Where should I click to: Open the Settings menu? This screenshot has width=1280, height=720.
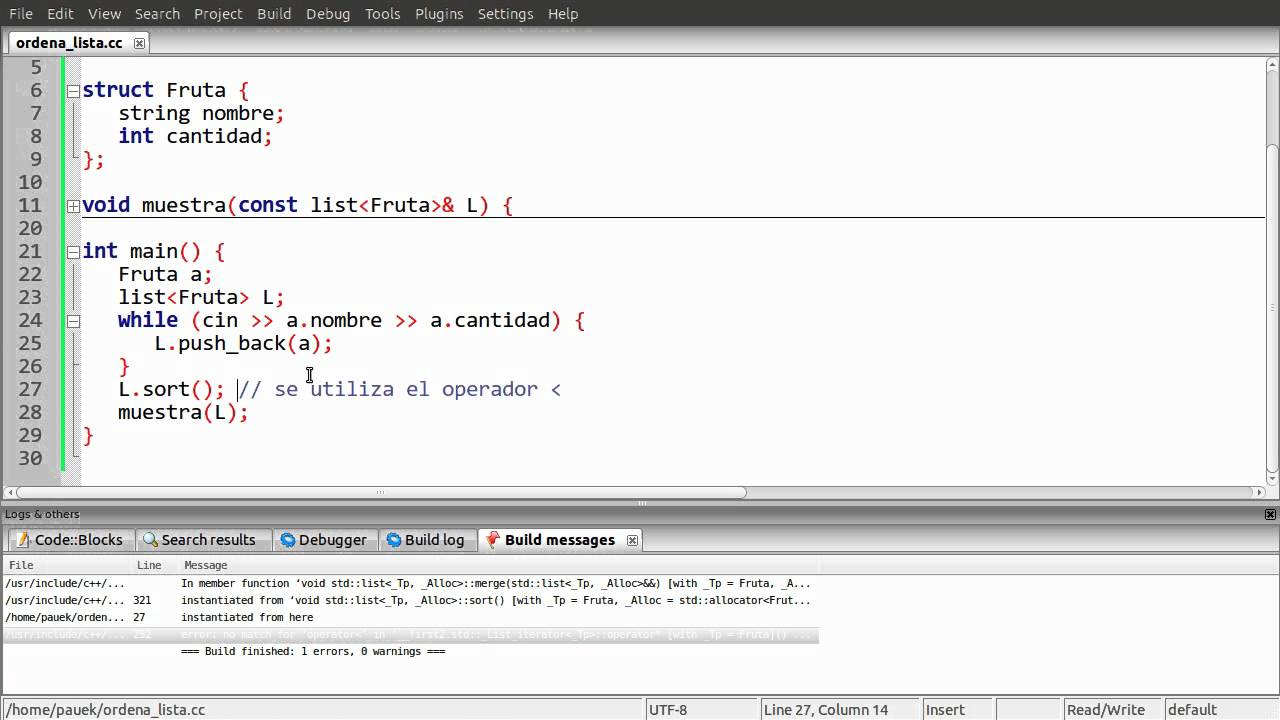tap(505, 13)
